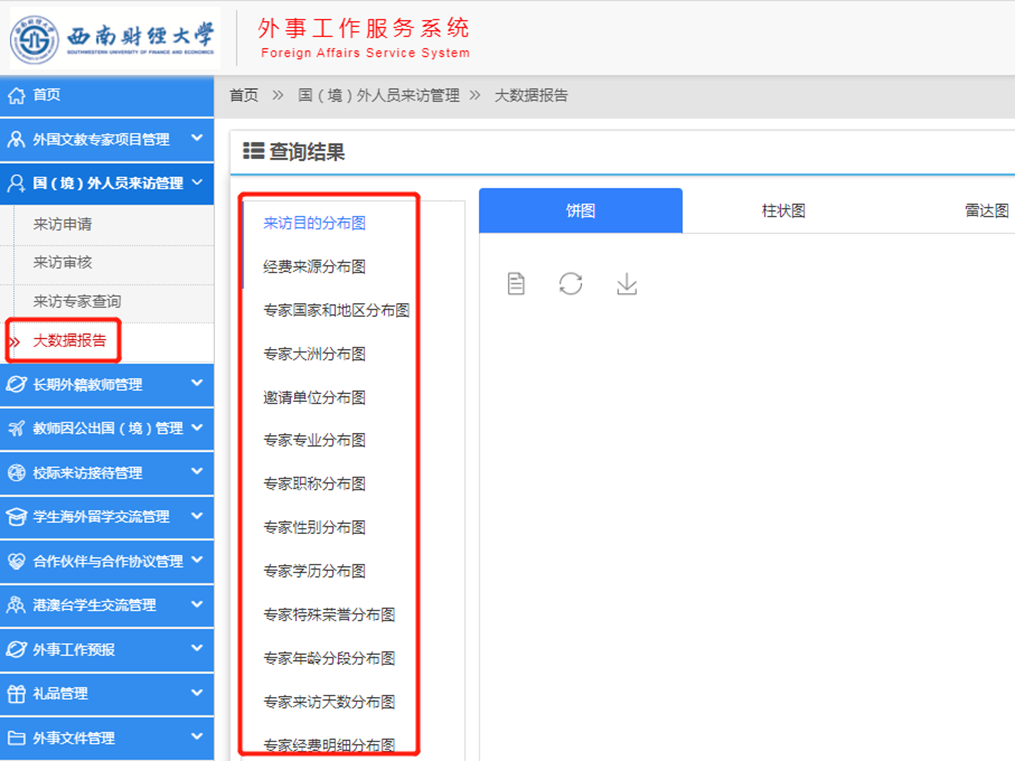Click the gift icon for 礼品管理
This screenshot has width=1015, height=761.
coord(16,693)
